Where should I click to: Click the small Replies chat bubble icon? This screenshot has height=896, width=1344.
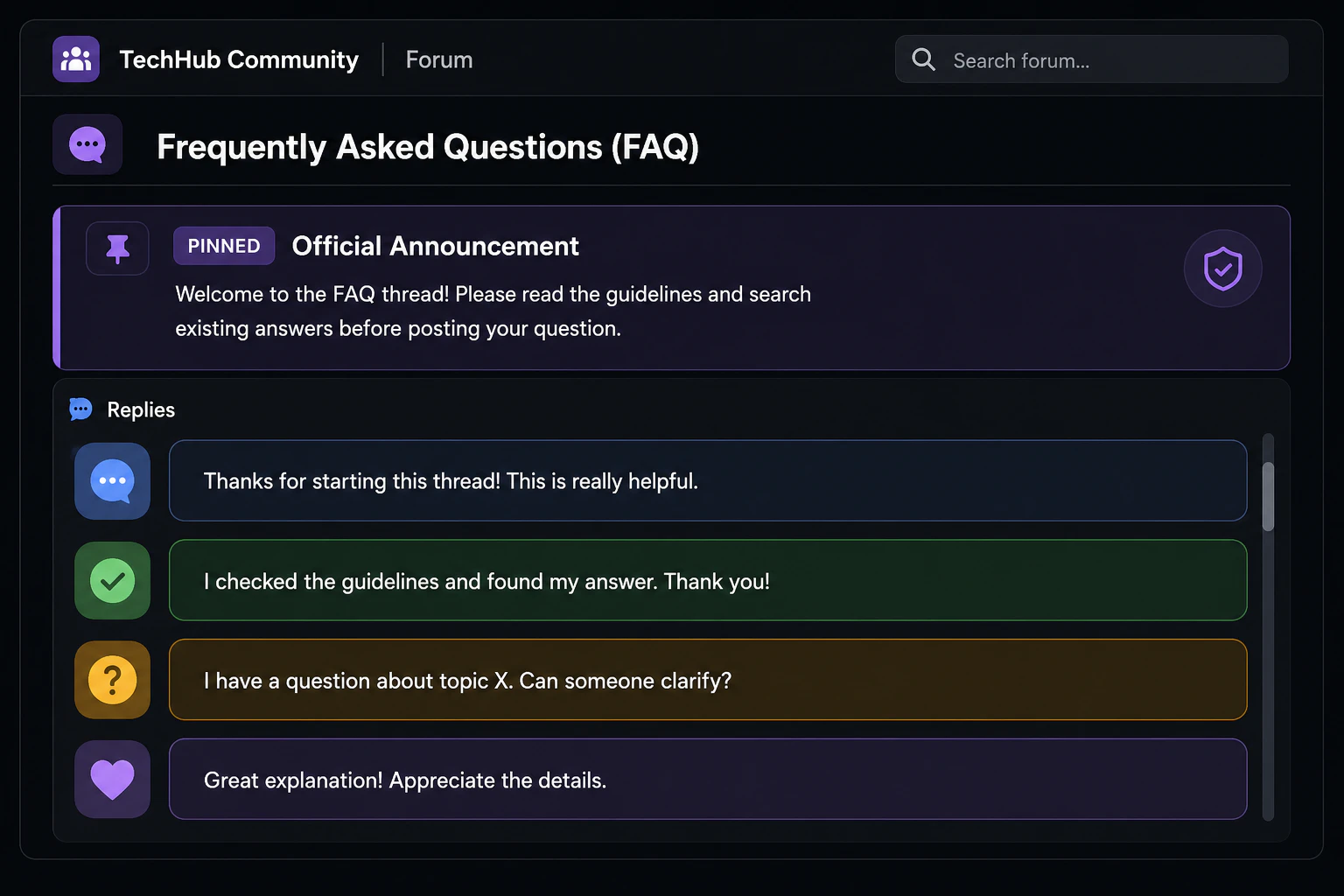click(x=80, y=409)
